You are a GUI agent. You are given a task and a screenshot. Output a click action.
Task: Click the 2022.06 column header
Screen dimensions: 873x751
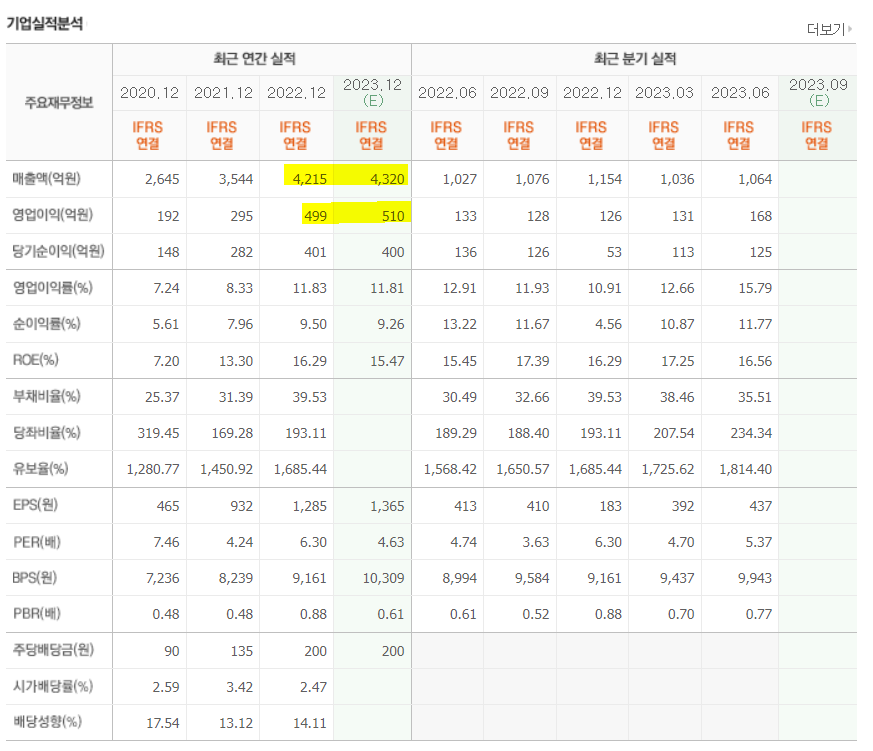coord(447,93)
